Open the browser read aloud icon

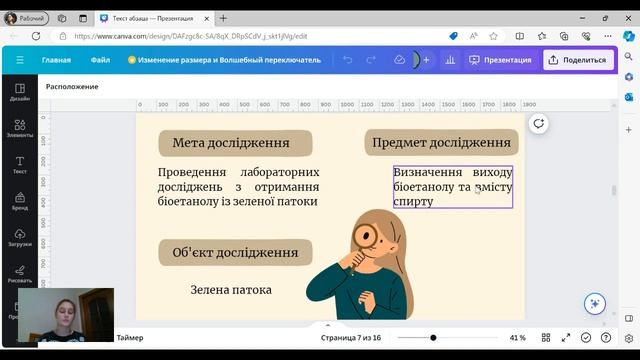(473, 36)
